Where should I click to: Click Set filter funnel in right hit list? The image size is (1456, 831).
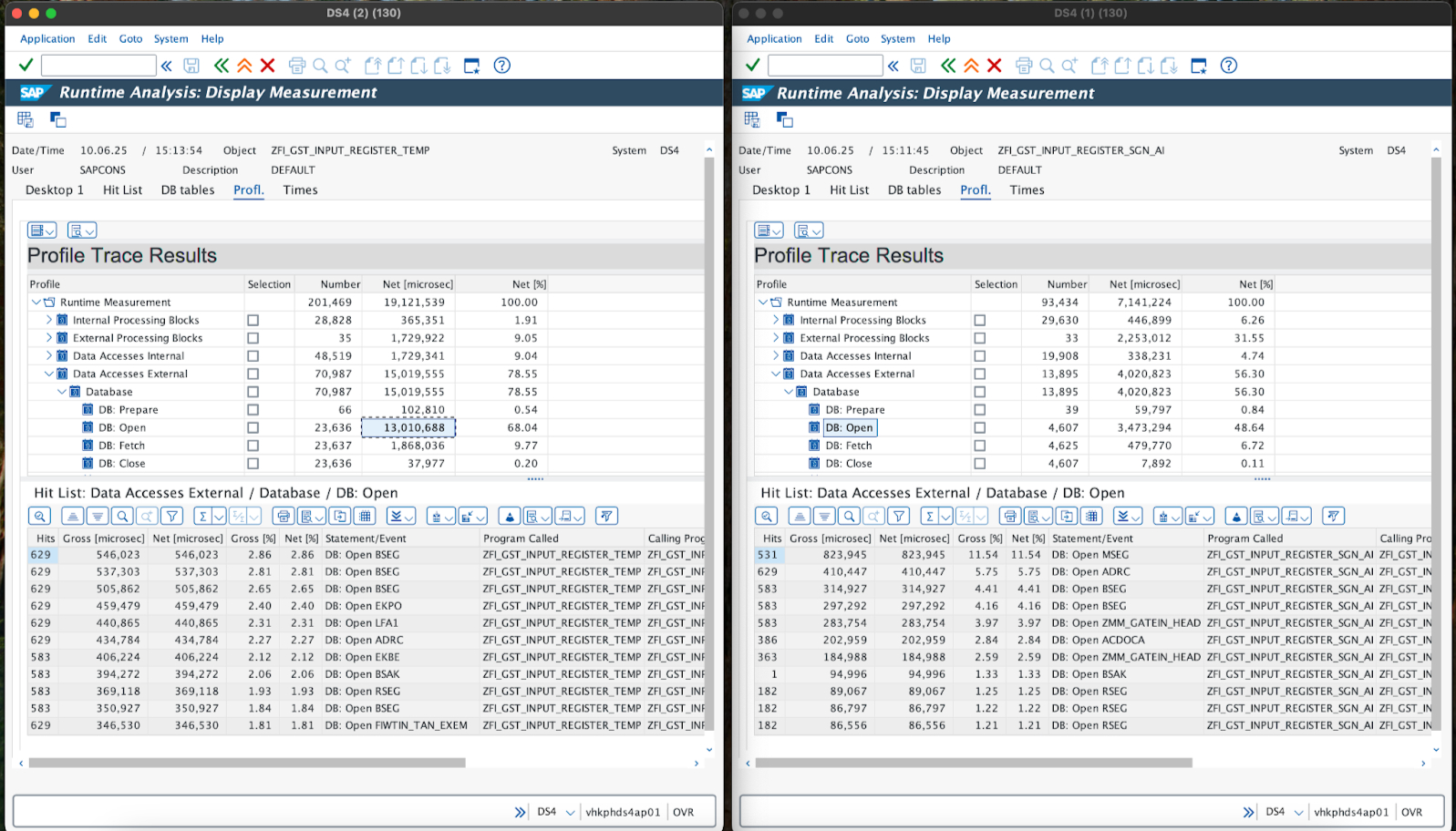899,516
